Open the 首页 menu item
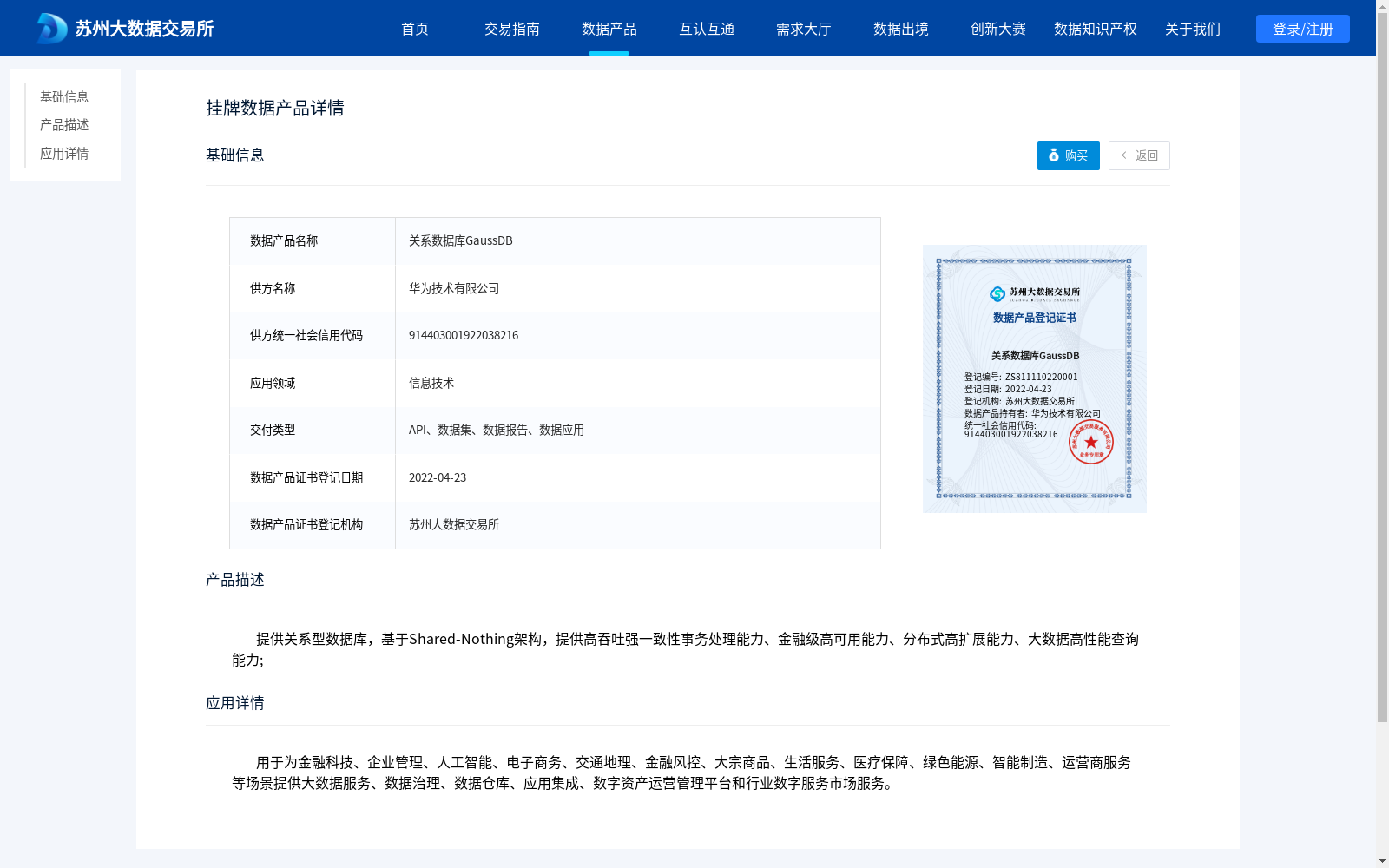 (x=415, y=29)
